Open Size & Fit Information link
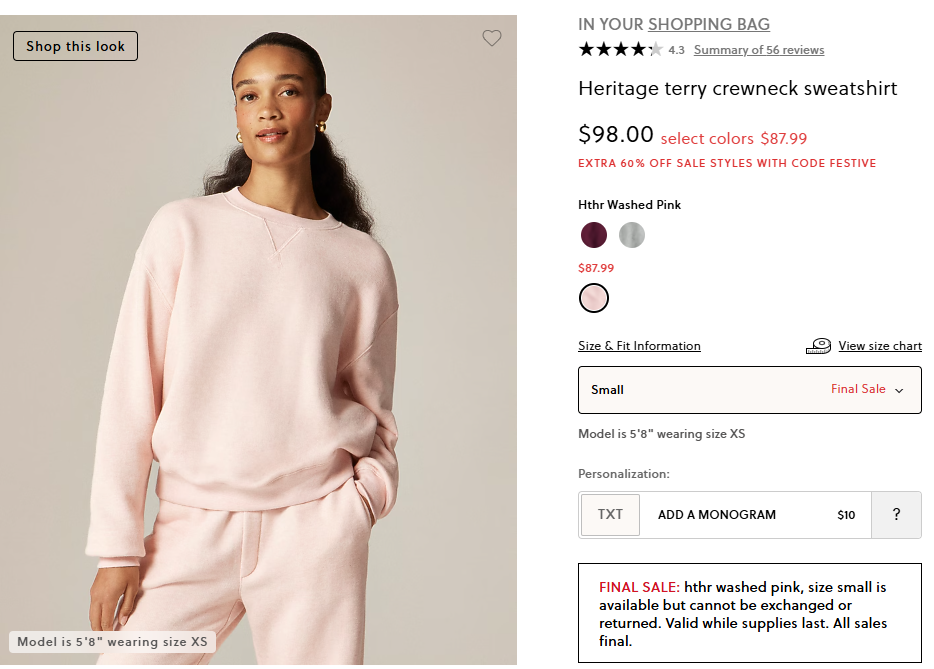The height and width of the screenshot is (669, 934). point(639,346)
